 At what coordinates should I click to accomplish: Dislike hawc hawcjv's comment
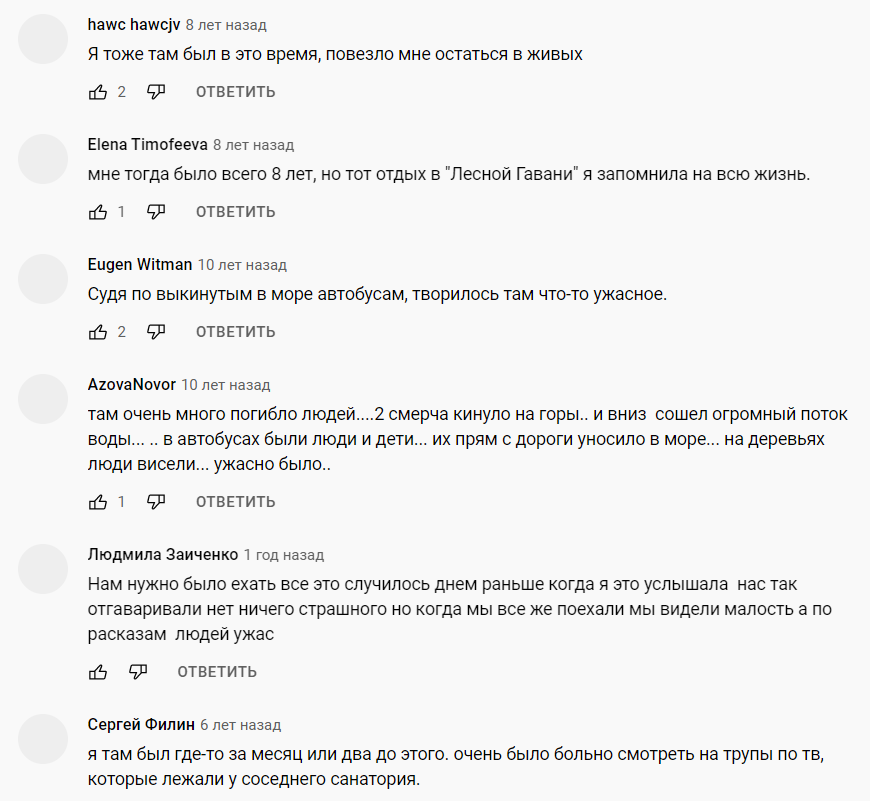point(156,92)
